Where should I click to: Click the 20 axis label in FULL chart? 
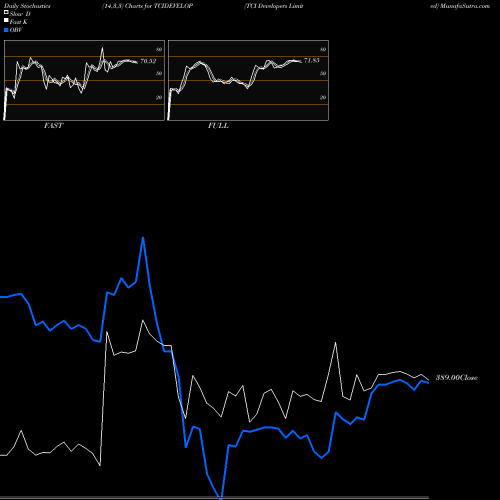click(323, 97)
